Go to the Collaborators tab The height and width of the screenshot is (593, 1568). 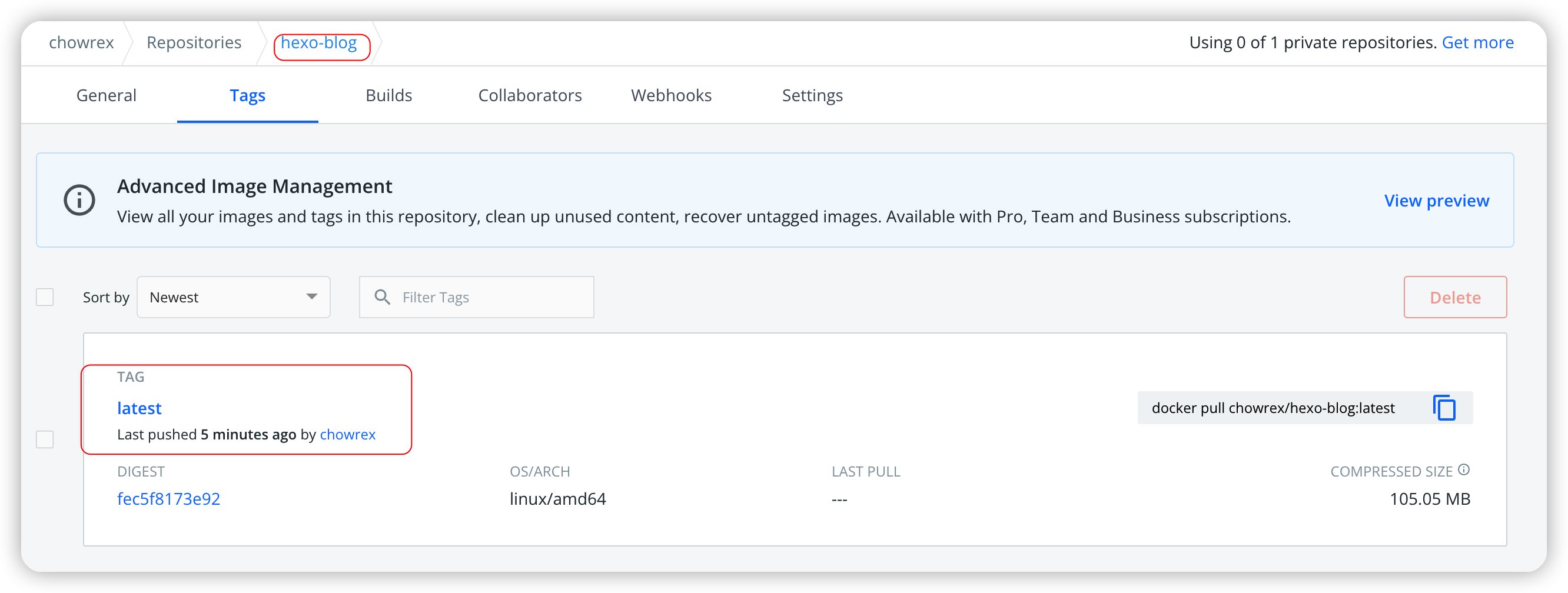pyautogui.click(x=530, y=95)
